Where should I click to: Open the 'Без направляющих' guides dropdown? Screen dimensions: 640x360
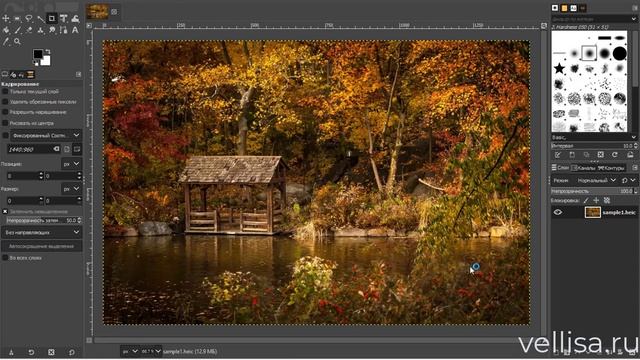(x=42, y=232)
